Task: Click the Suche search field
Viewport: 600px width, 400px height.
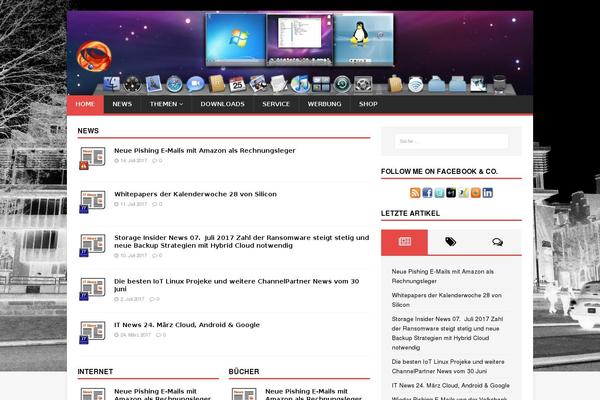Action: coord(452,141)
